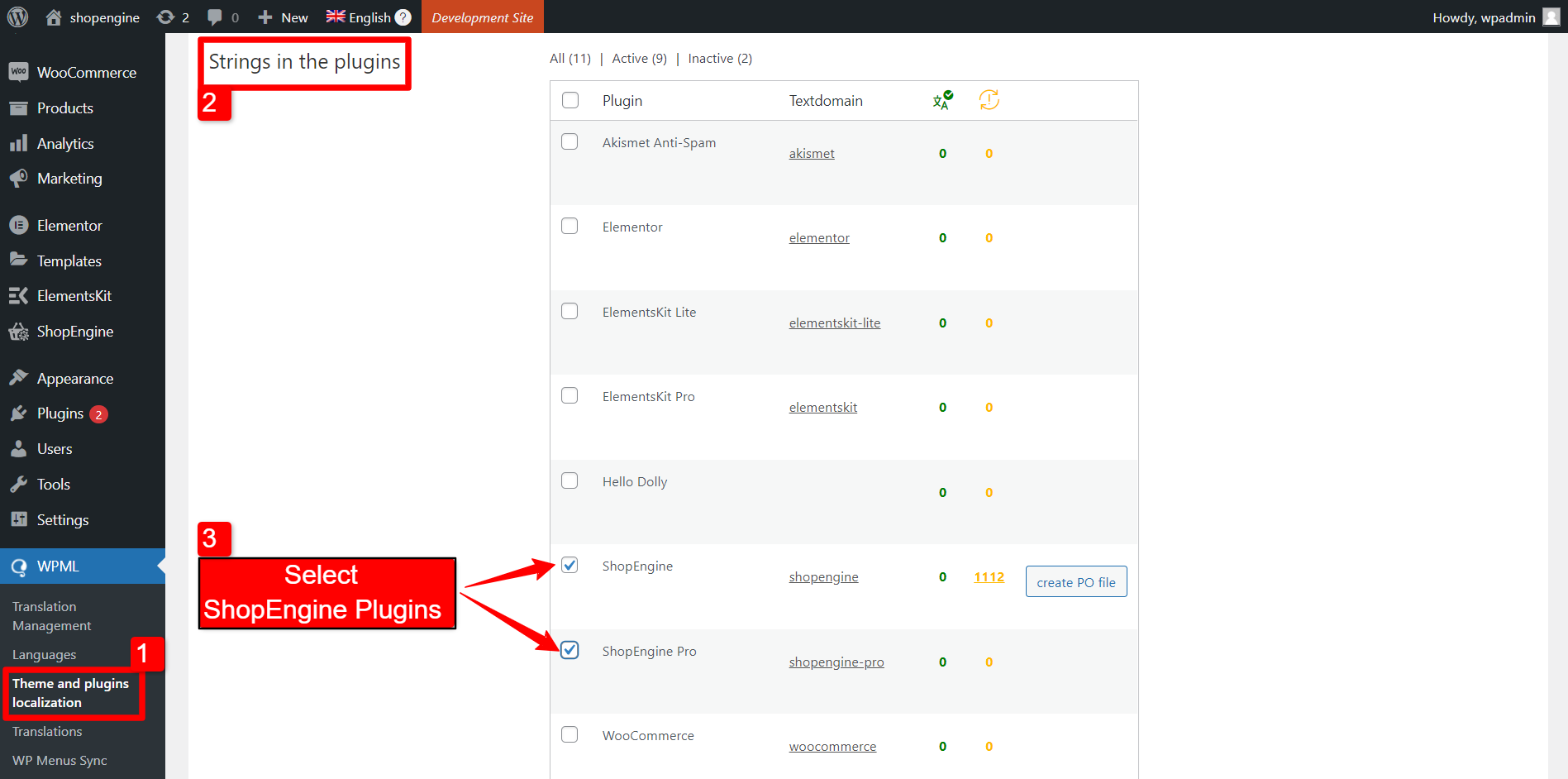Open the elementskit textdomain link
This screenshot has height=779, width=1568.
point(823,407)
